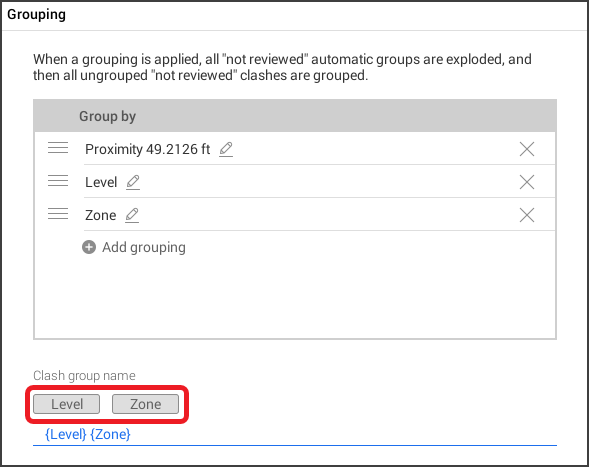The width and height of the screenshot is (589, 467).
Task: Select the drag handle of the Proximity row
Action: pos(58,148)
